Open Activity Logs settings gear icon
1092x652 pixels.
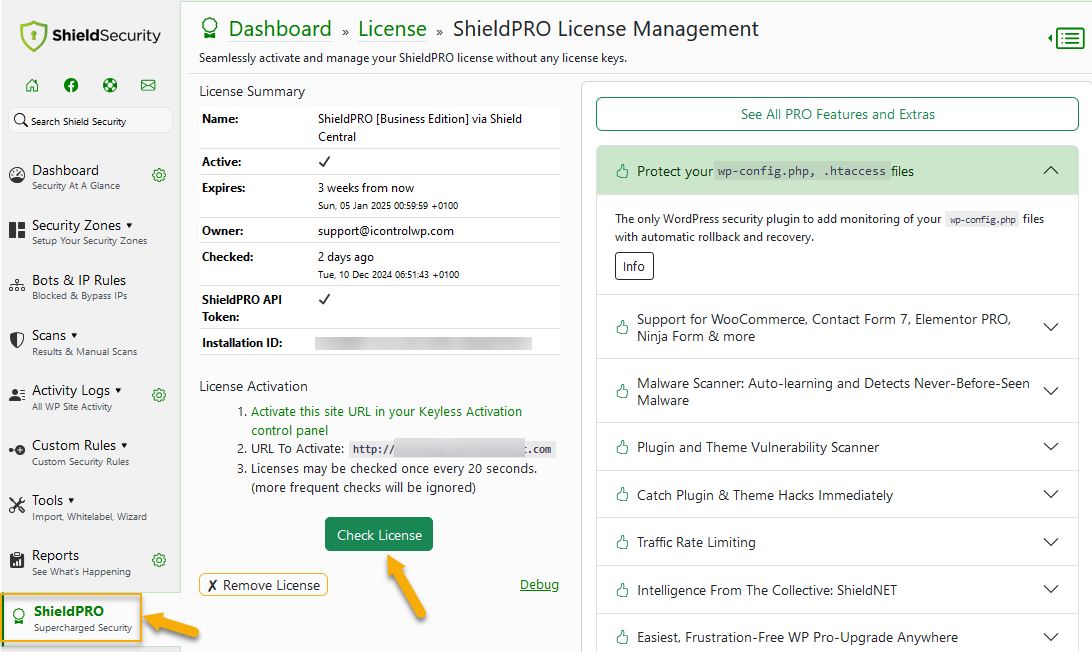click(159, 395)
